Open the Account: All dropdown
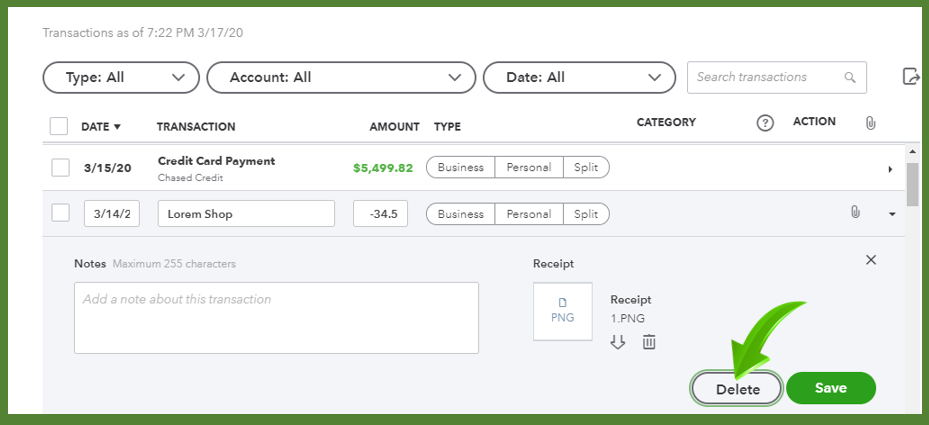 341,78
